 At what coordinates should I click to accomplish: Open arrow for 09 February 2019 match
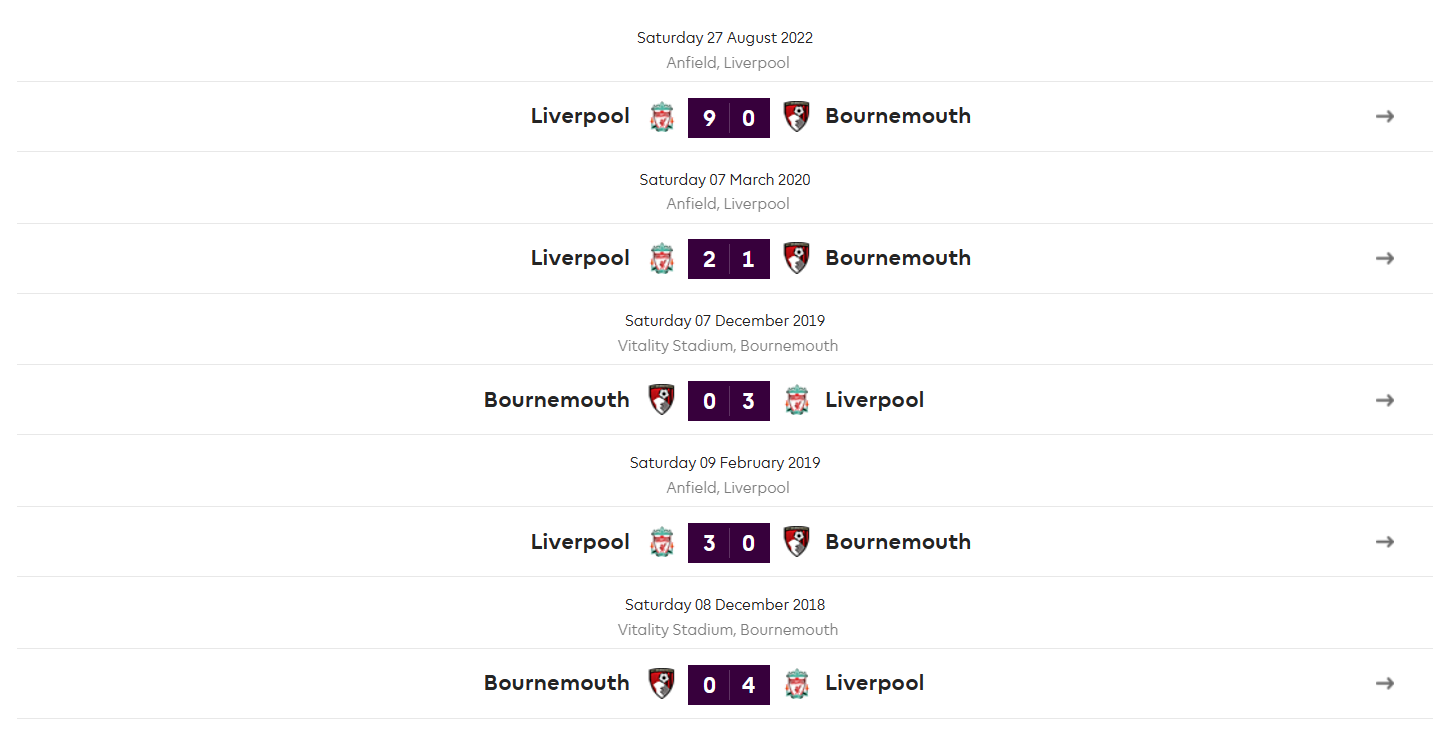point(1385,542)
